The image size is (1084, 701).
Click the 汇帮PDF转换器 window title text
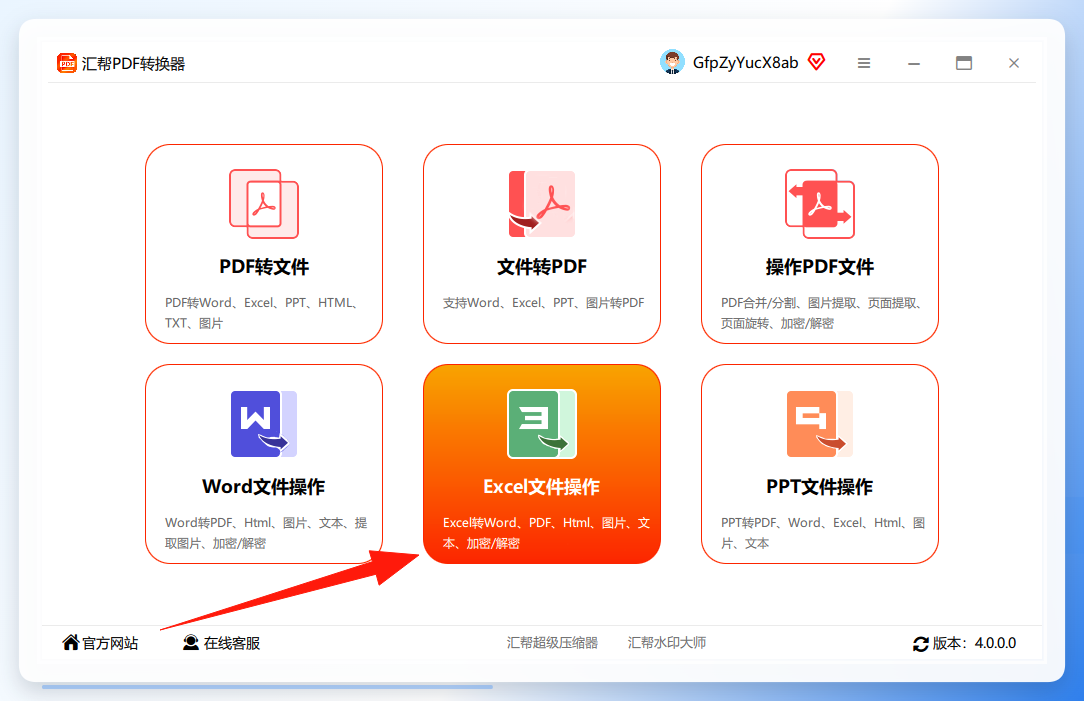coord(133,64)
